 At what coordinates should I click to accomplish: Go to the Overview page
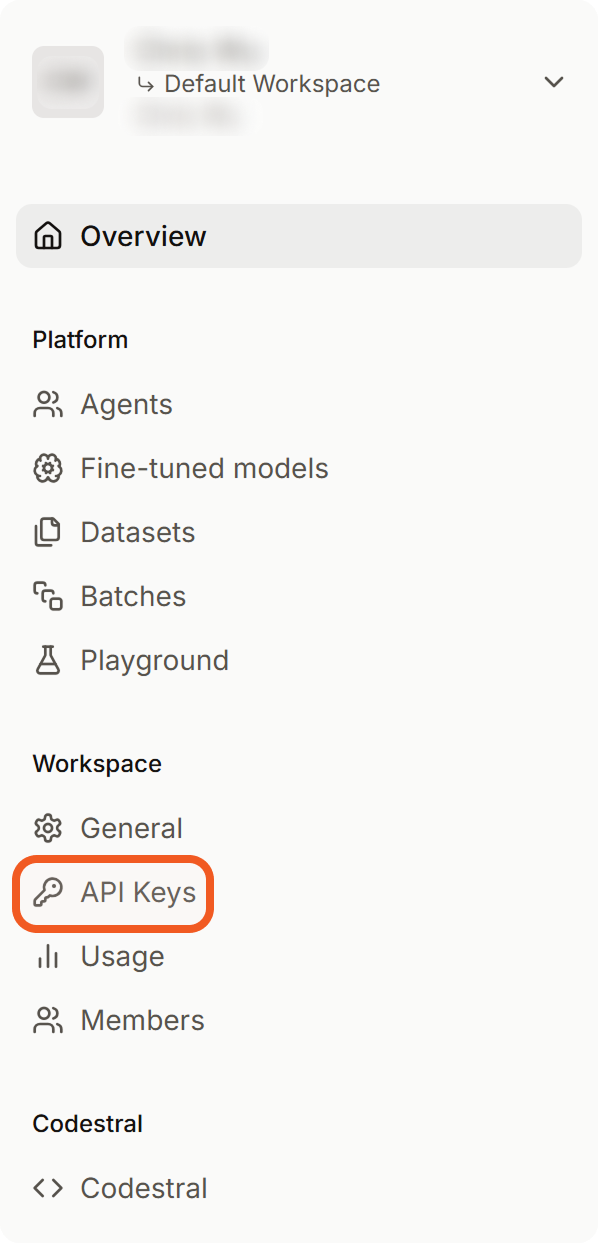pos(299,236)
